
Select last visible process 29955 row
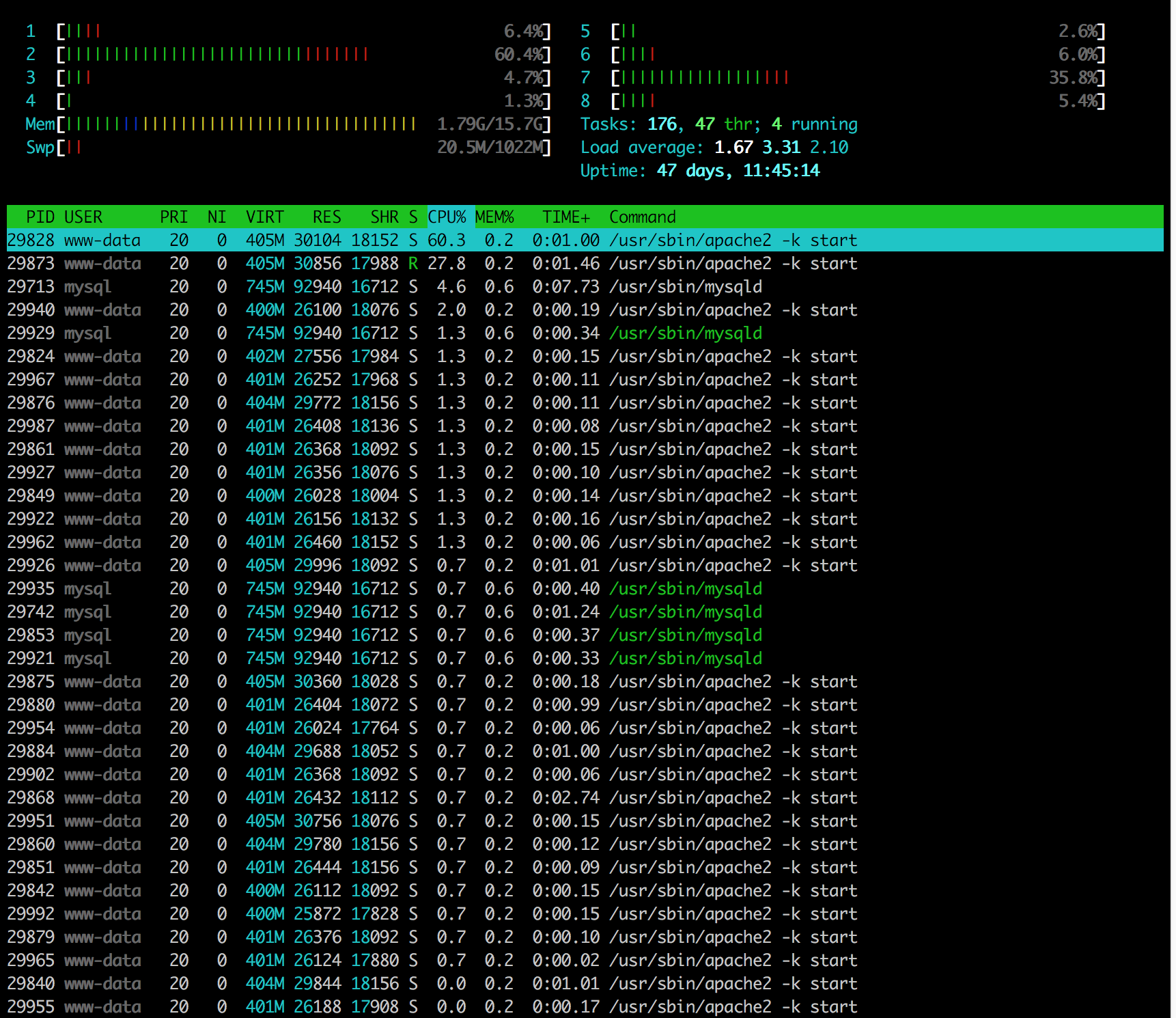pyautogui.click(x=585, y=1007)
